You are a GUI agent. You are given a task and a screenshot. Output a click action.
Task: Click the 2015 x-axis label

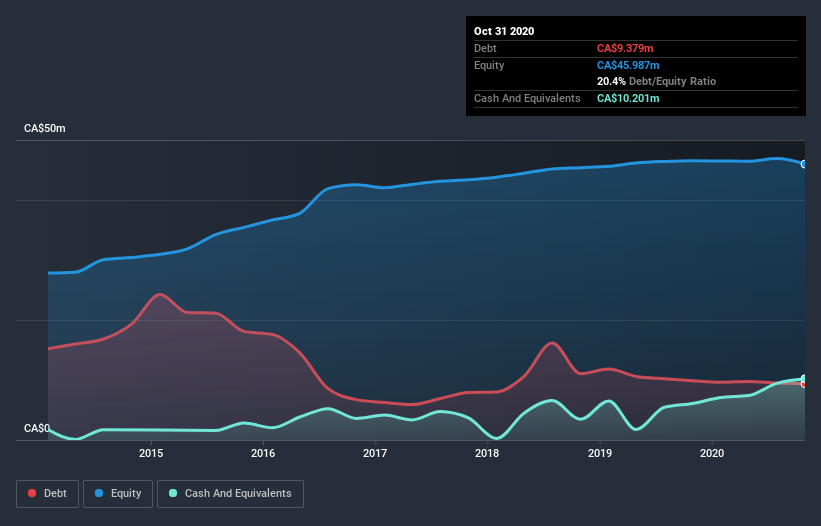[151, 453]
